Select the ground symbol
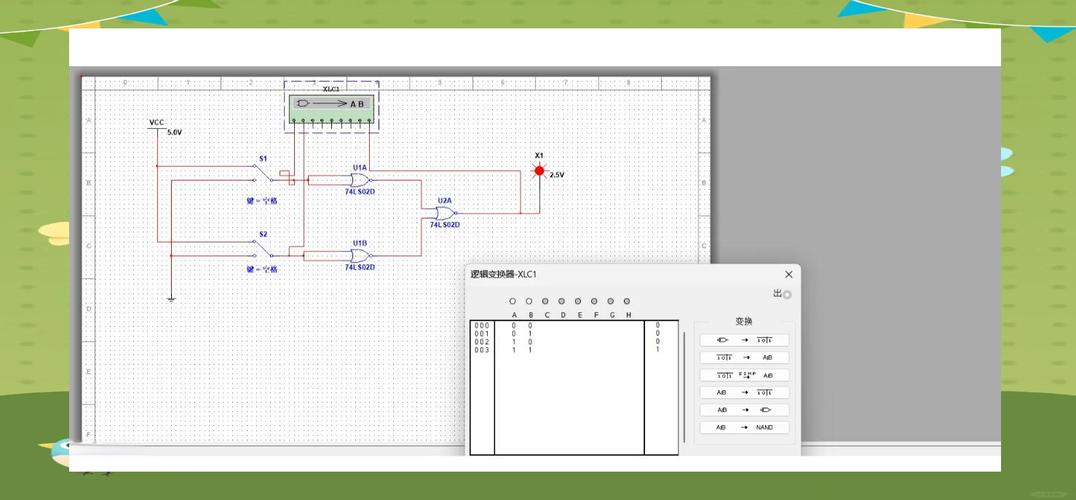Viewport: 1076px width, 500px height. (171, 298)
